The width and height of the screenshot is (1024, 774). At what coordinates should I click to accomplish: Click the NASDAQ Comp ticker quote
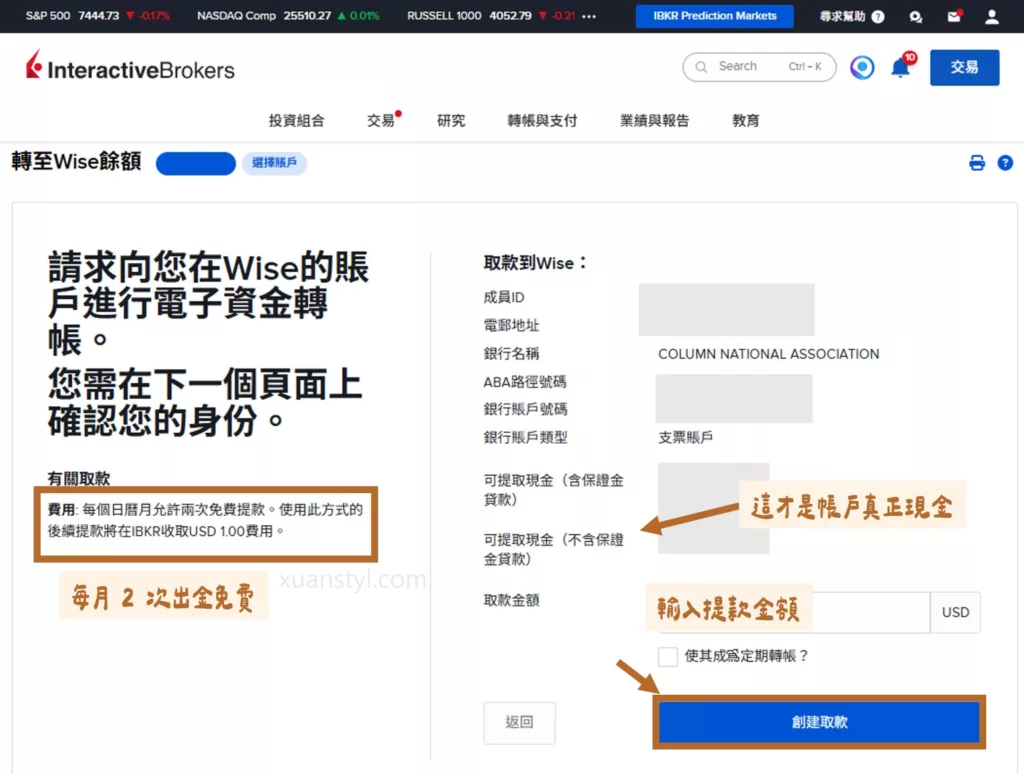tap(288, 16)
